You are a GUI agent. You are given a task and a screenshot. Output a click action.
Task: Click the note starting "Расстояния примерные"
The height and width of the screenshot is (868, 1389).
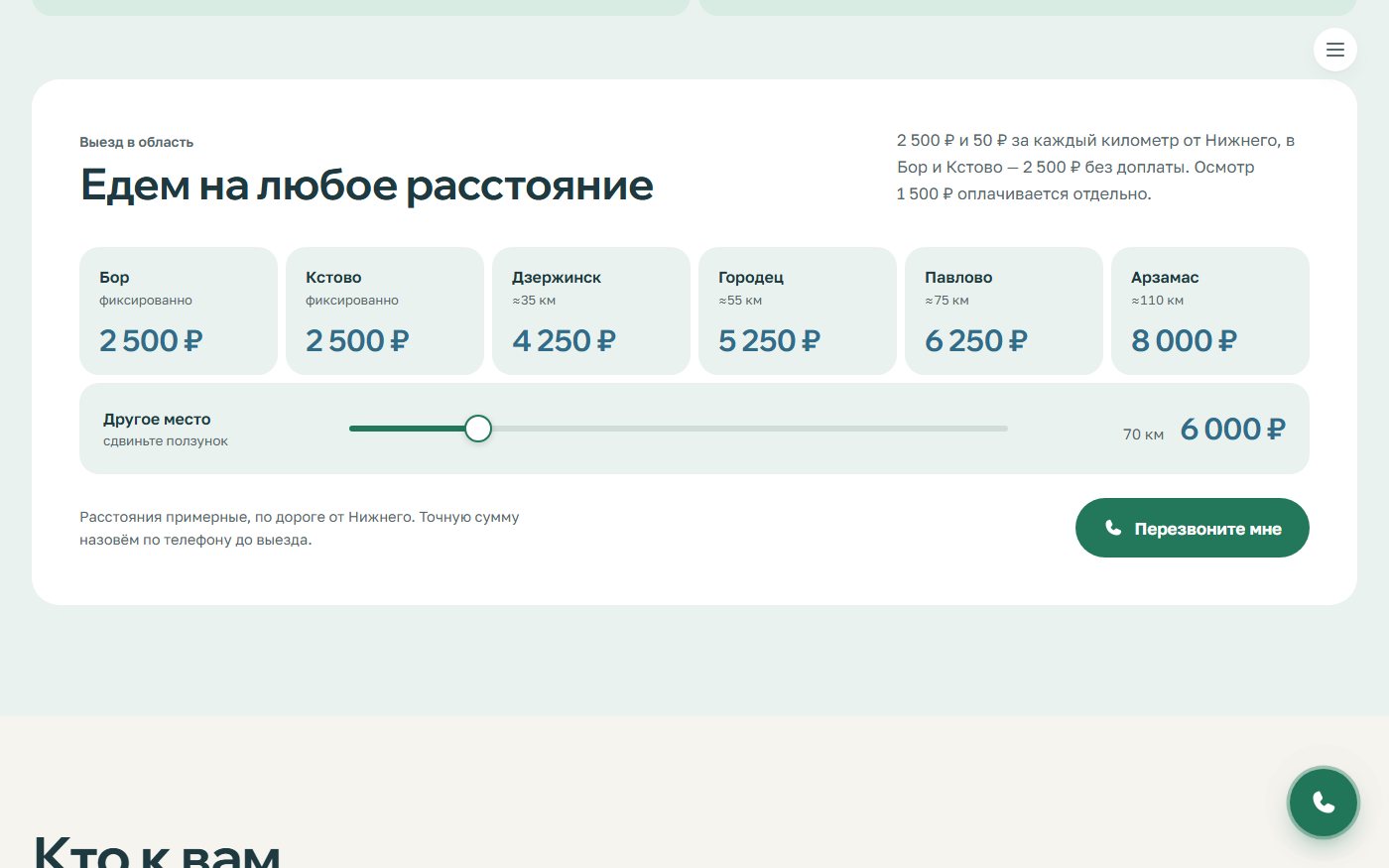click(300, 529)
